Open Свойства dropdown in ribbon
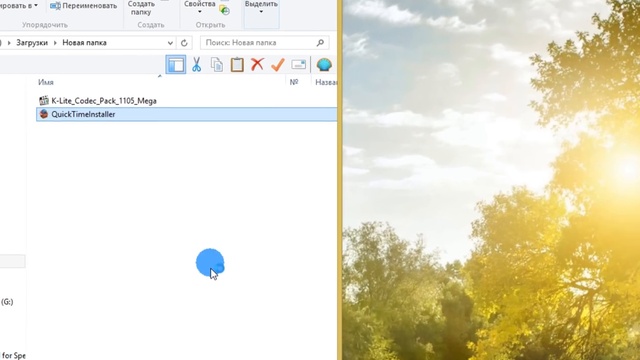 tap(200, 7)
